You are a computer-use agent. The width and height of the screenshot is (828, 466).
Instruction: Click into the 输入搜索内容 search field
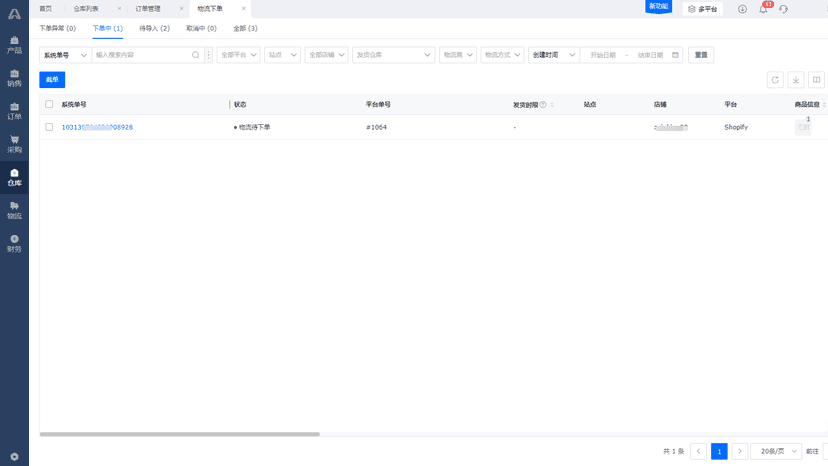[x=142, y=55]
